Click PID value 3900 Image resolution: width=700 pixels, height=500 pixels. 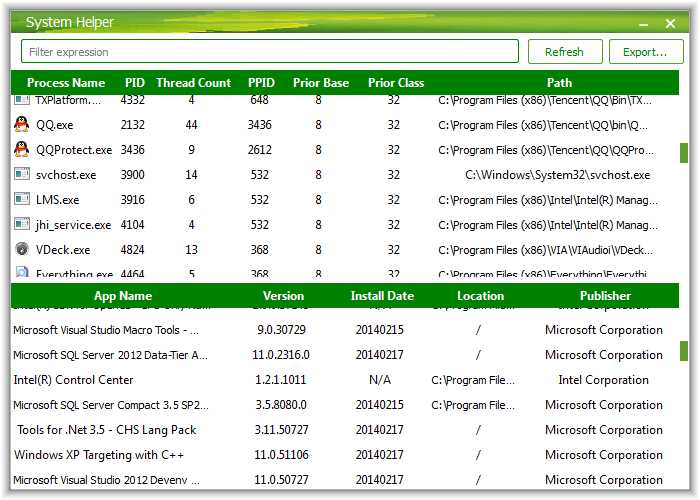133,175
